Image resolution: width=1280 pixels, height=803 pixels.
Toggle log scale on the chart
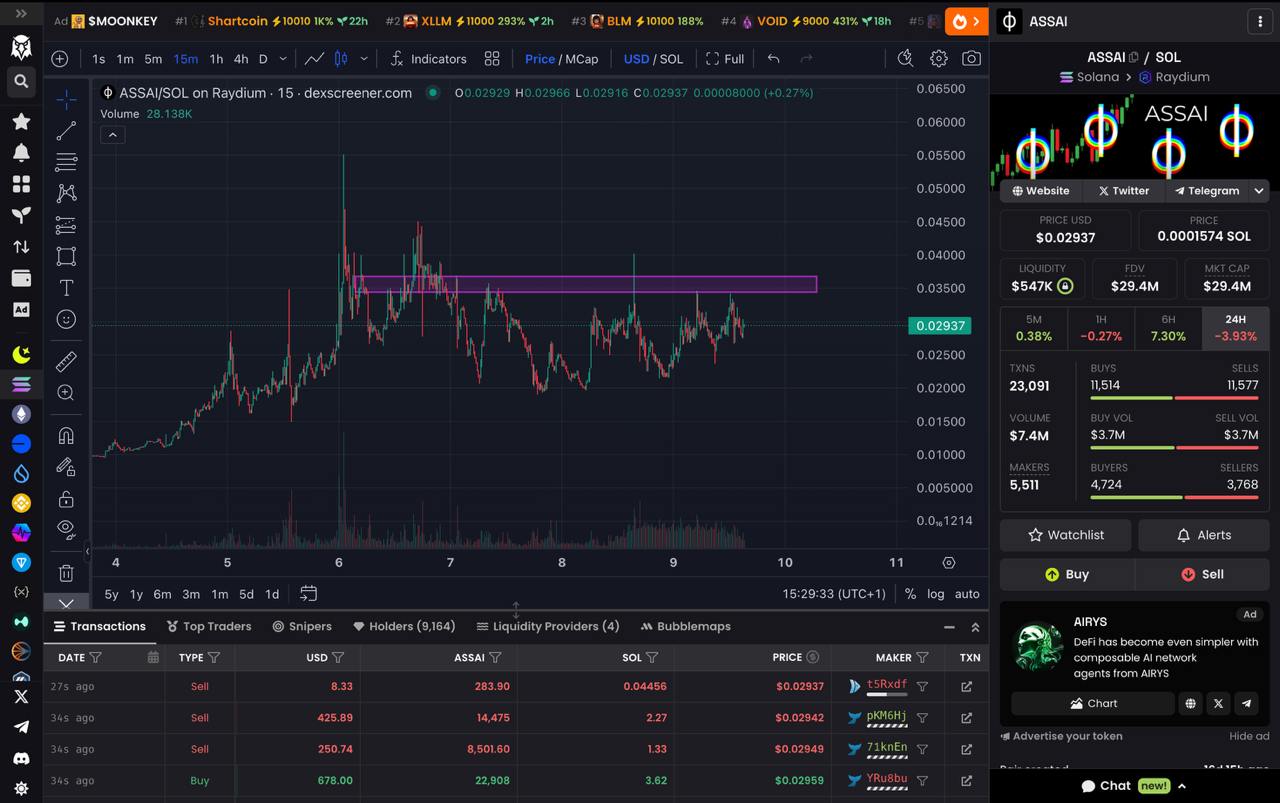click(935, 593)
